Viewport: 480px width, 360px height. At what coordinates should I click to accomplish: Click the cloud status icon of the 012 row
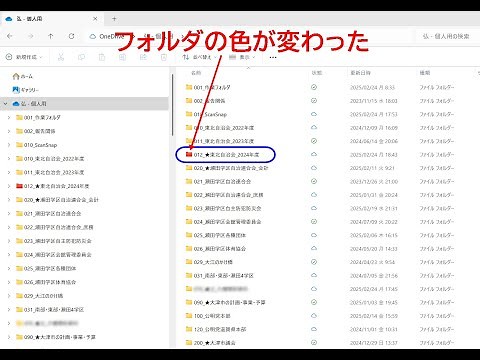click(314, 154)
